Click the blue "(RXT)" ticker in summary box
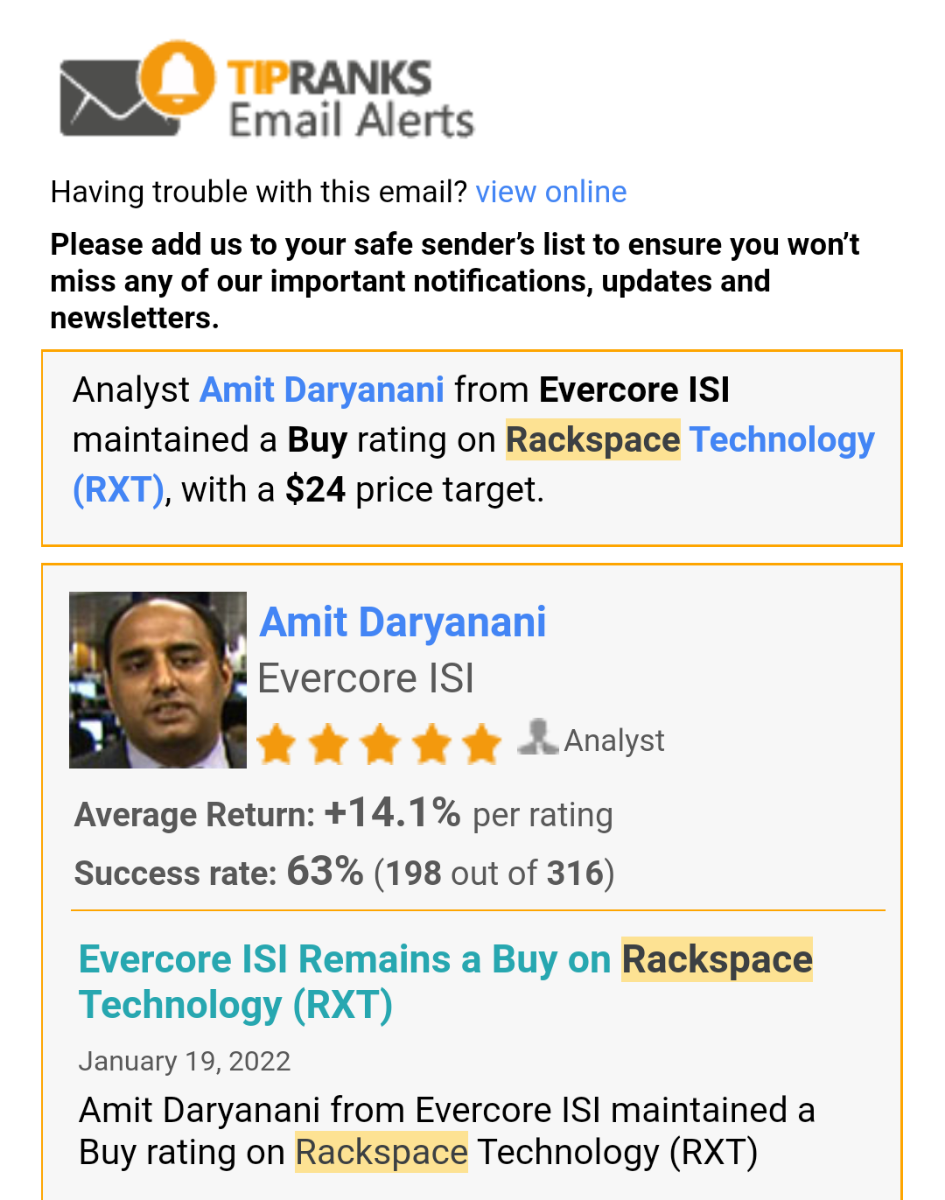This screenshot has height=1200, width=945. [x=118, y=491]
